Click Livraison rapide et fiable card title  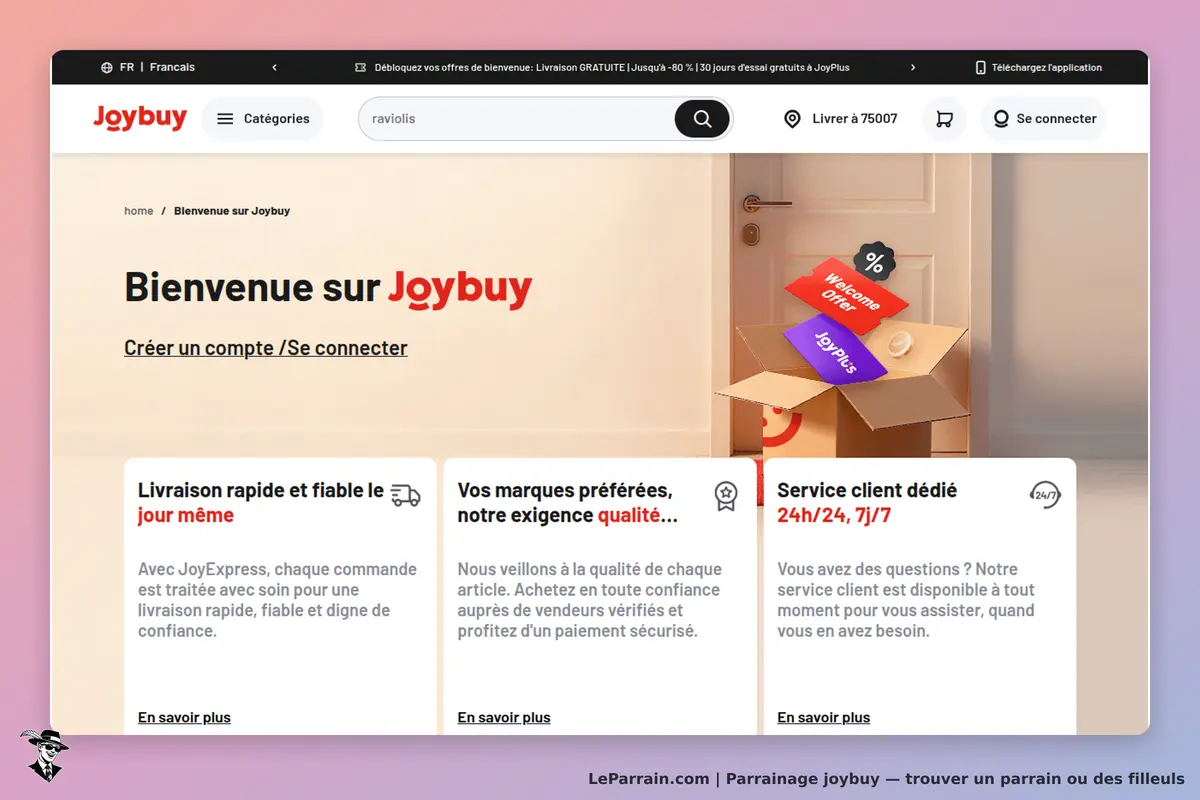pos(261,503)
